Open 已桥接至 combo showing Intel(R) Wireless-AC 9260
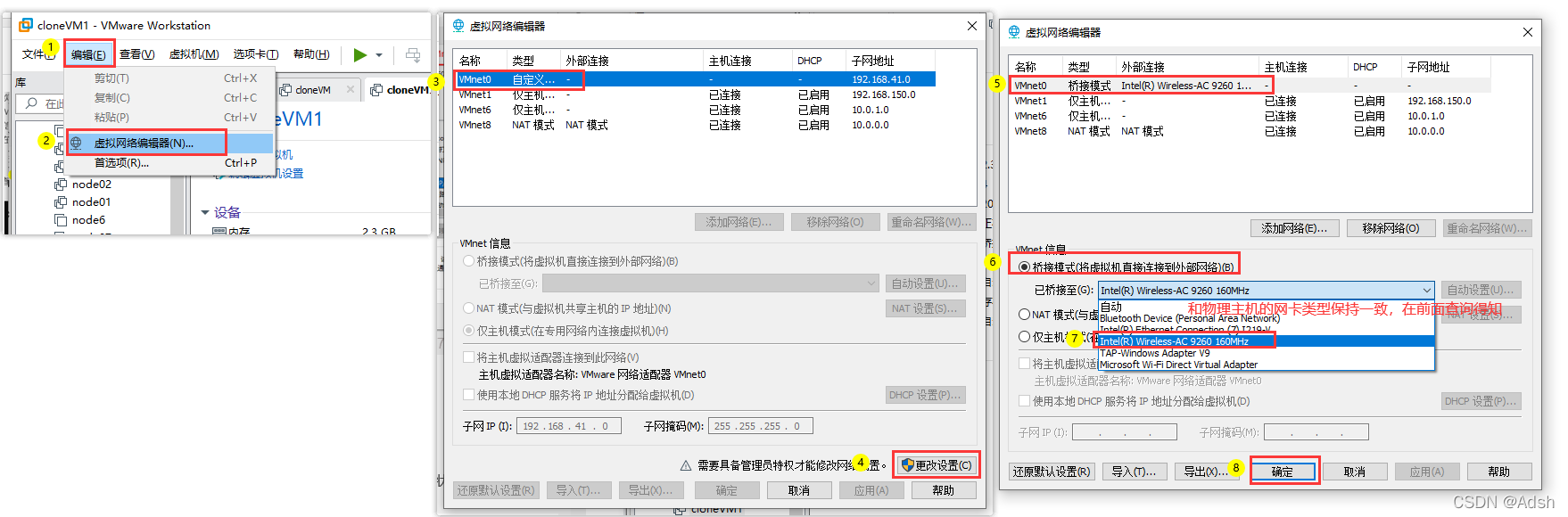 1267,291
